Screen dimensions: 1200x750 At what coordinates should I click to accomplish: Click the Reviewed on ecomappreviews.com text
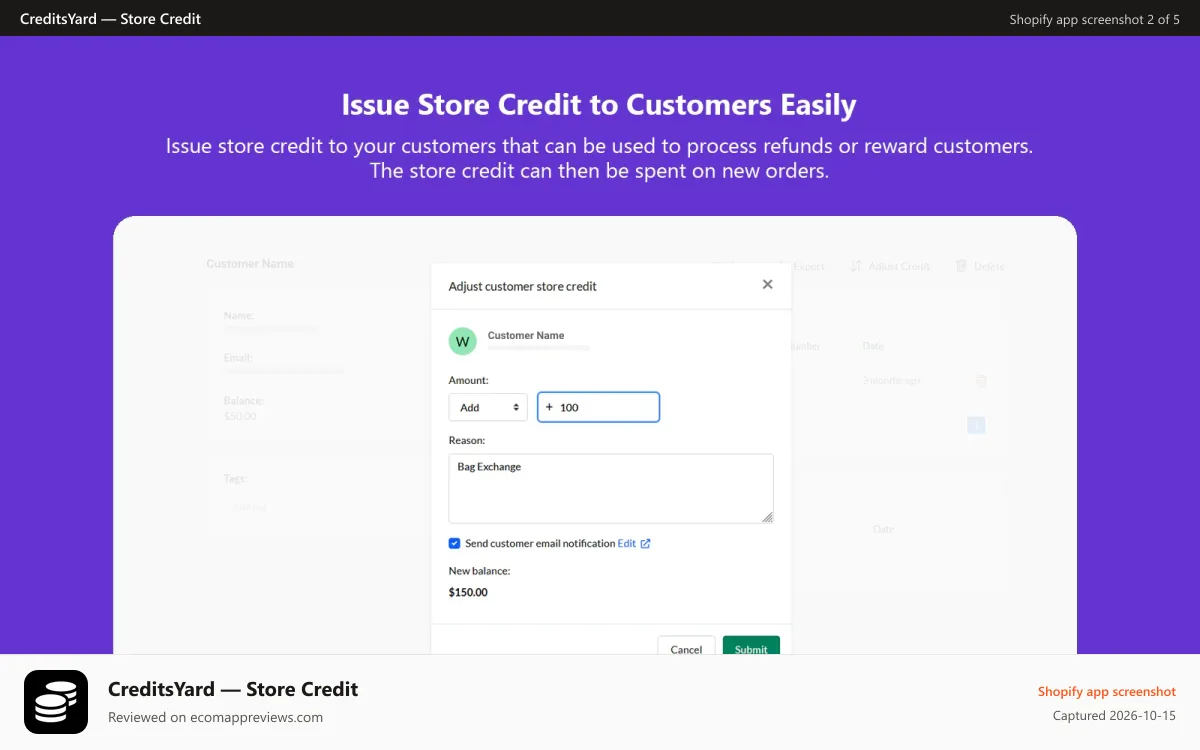point(215,717)
